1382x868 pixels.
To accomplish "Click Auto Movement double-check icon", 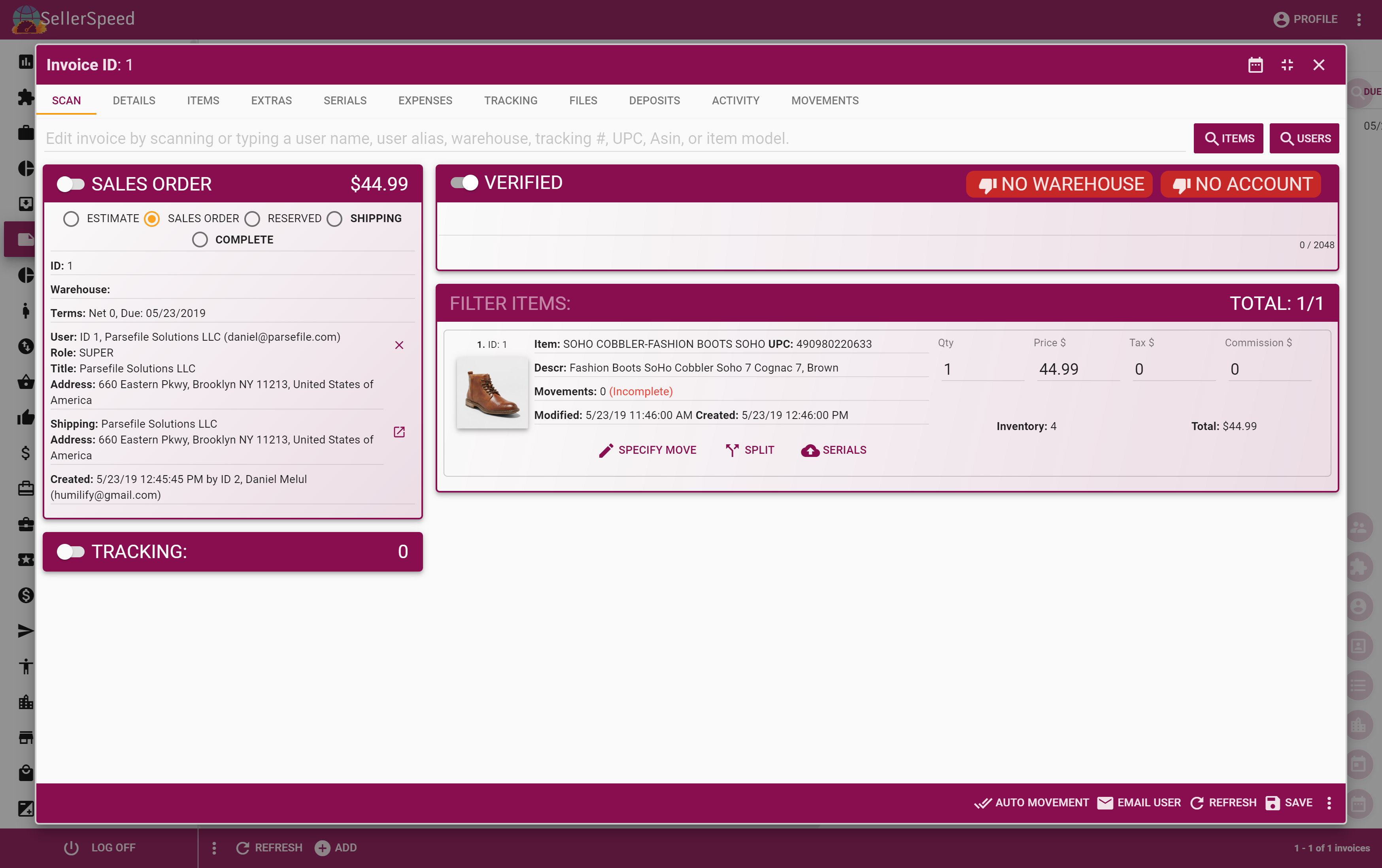I will click(x=983, y=803).
